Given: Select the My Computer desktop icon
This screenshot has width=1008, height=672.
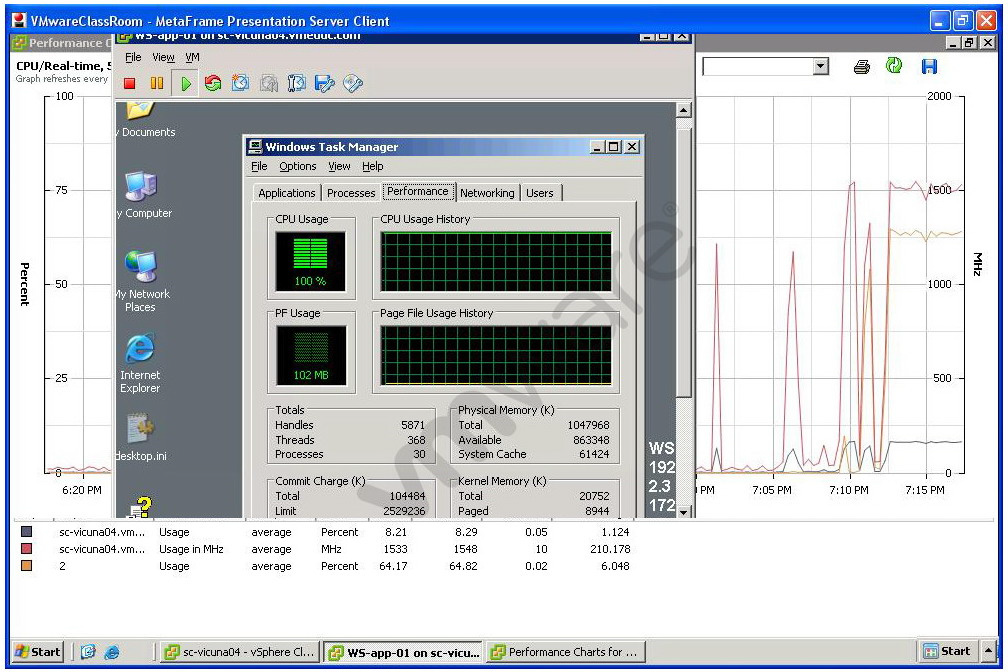Looking at the screenshot, I should pos(143,195).
